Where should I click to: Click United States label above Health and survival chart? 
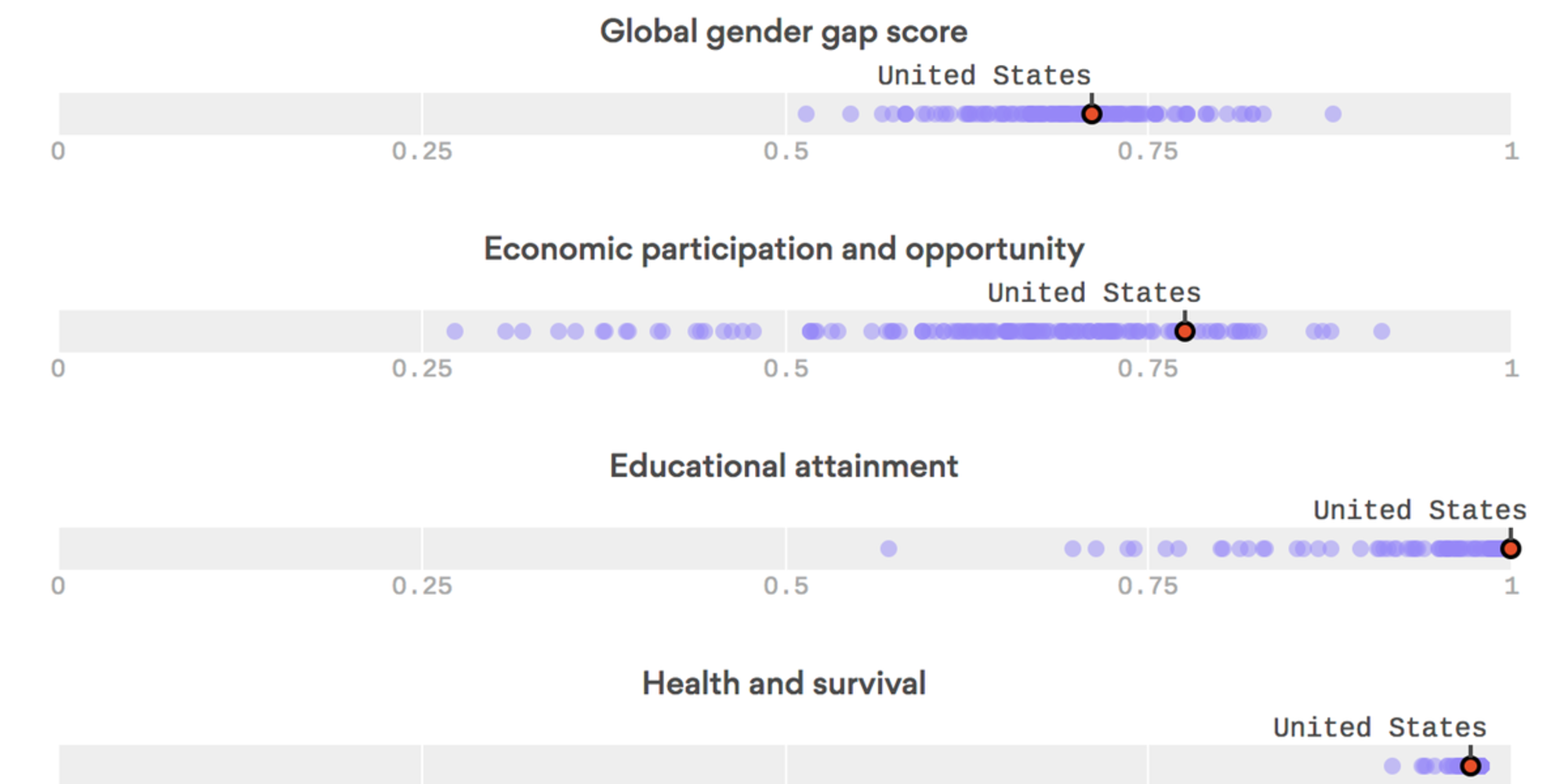point(1380,728)
